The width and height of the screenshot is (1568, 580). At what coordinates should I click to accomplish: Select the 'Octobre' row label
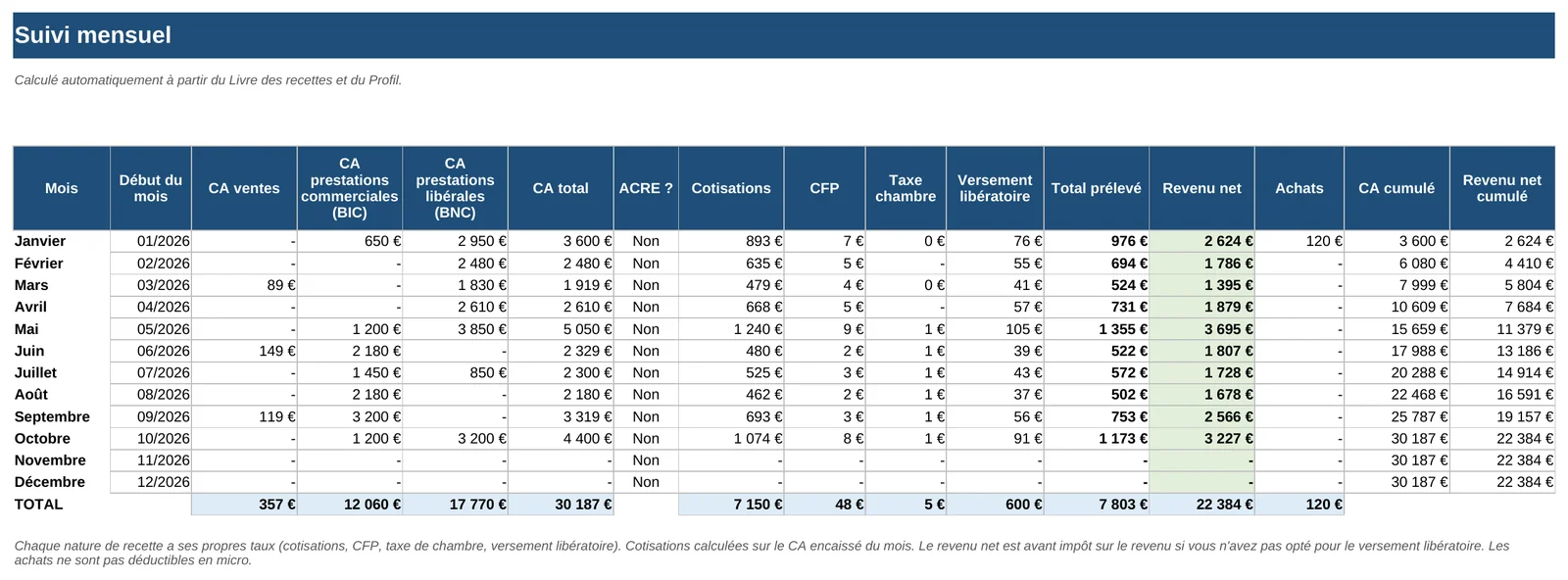pos(62,438)
